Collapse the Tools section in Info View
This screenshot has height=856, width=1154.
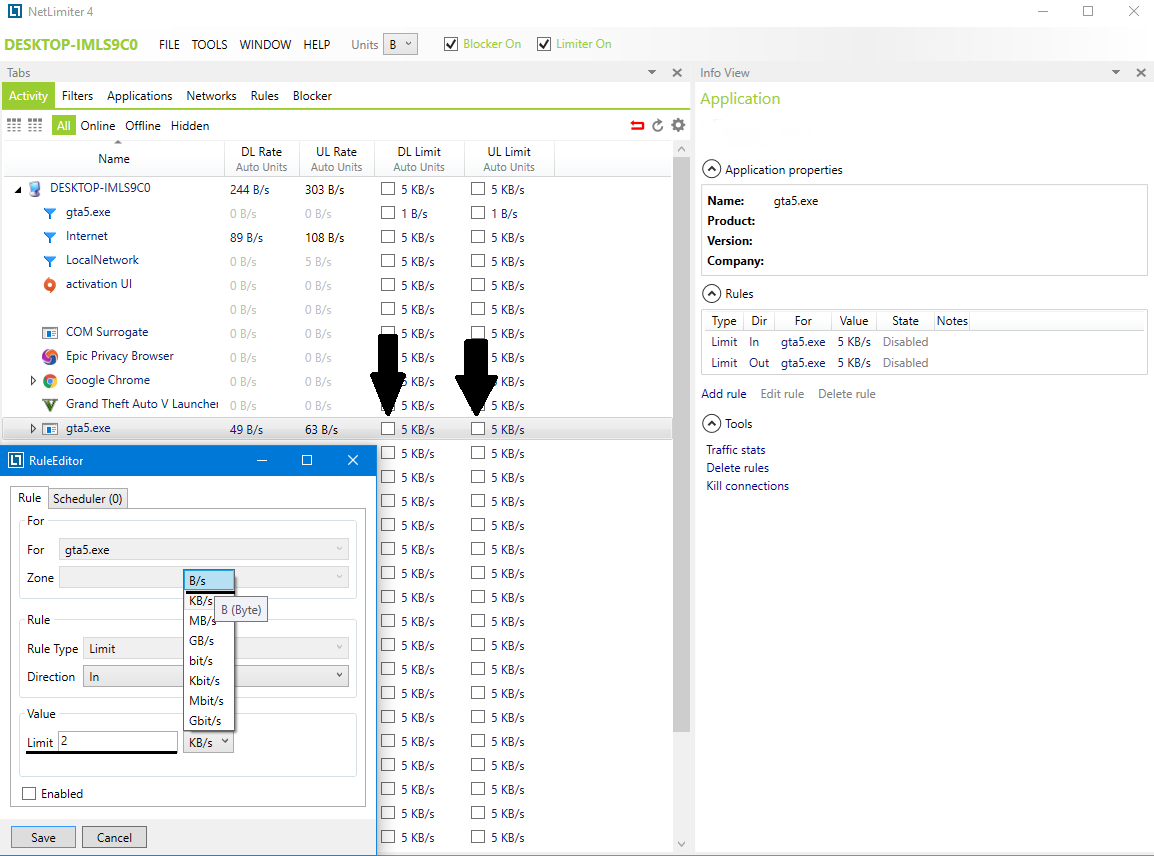click(x=711, y=424)
